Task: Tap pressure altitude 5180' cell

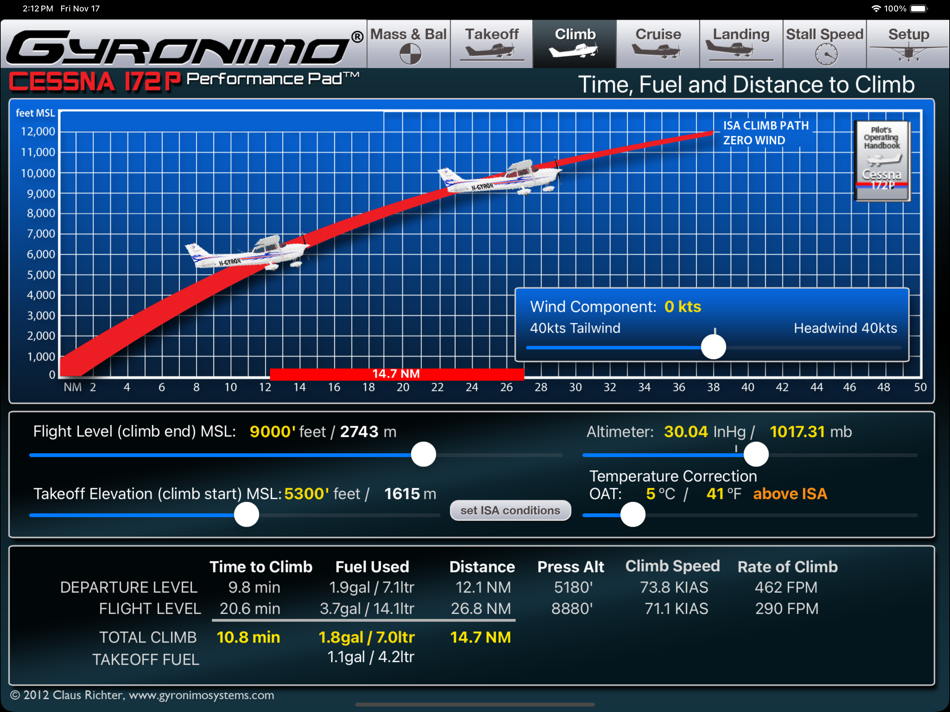Action: click(573, 587)
